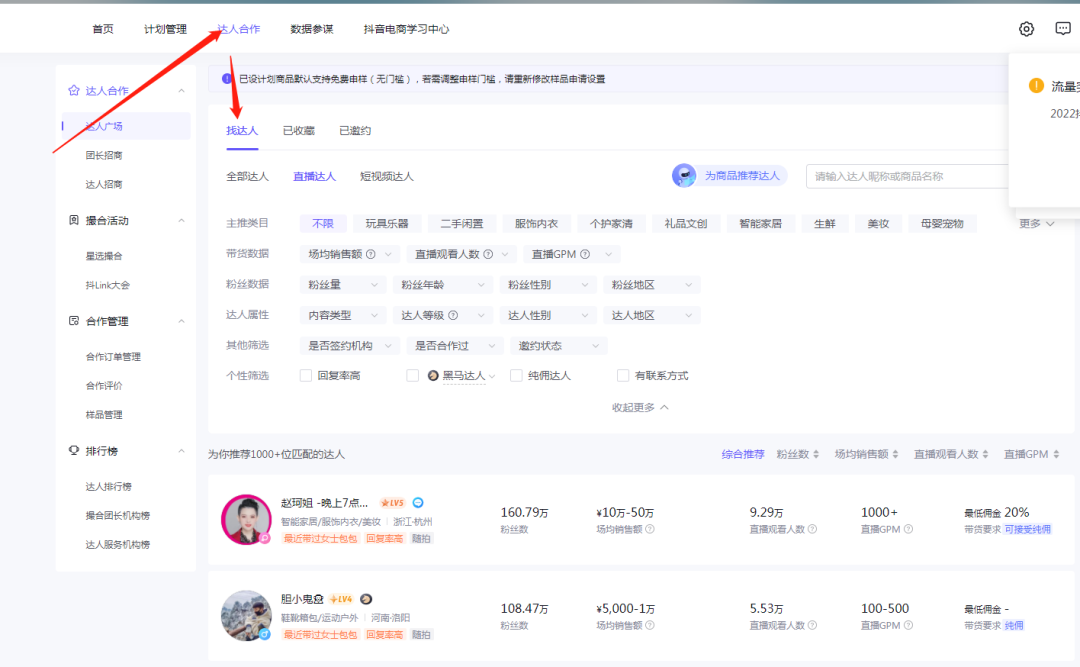Image resolution: width=1080 pixels, height=667 pixels.
Task: Click the 为商品推荐达人 button
Action: (729, 176)
